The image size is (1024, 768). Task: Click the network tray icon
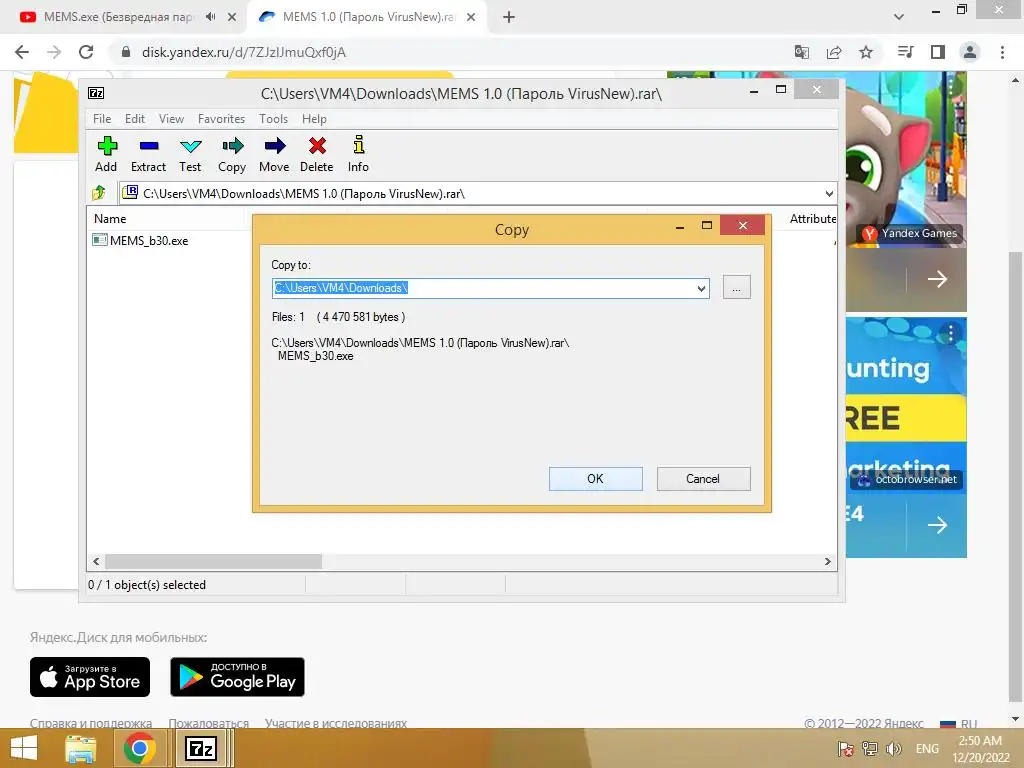click(870, 748)
